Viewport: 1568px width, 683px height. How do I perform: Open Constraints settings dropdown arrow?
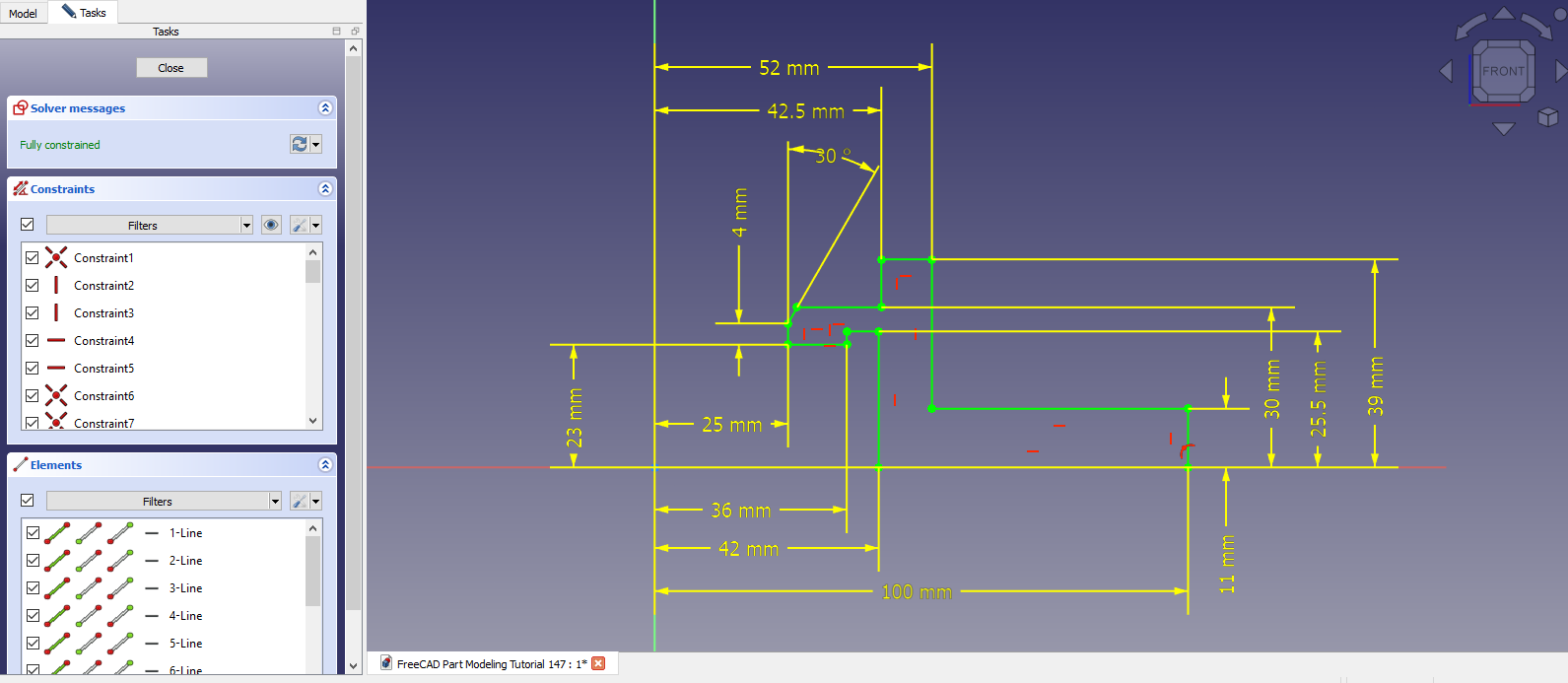tap(315, 226)
